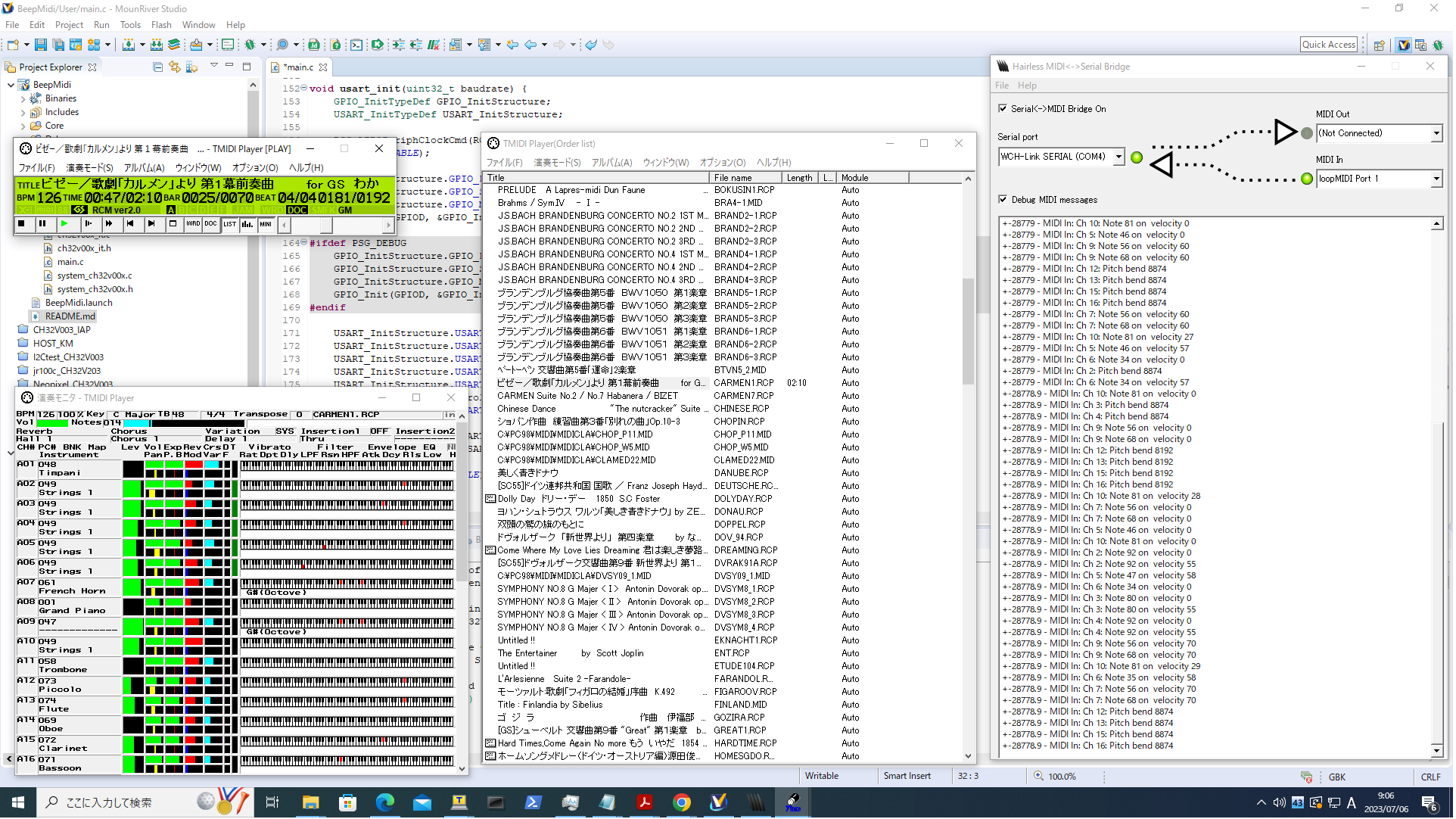Click scroll-up arrow in Hairless MIDI debug log

coord(1436,224)
